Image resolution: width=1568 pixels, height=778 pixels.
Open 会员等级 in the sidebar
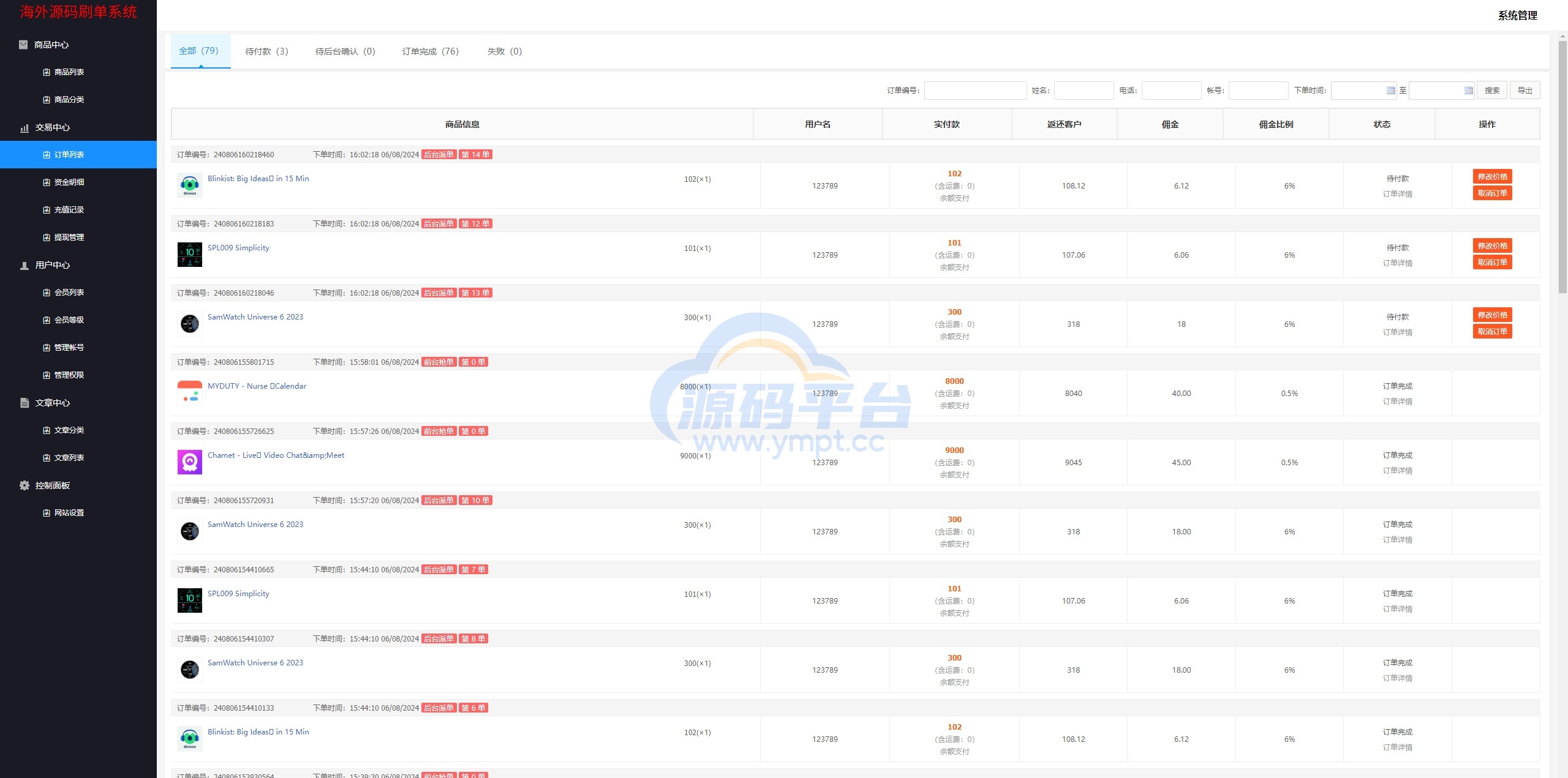pyautogui.click(x=69, y=320)
